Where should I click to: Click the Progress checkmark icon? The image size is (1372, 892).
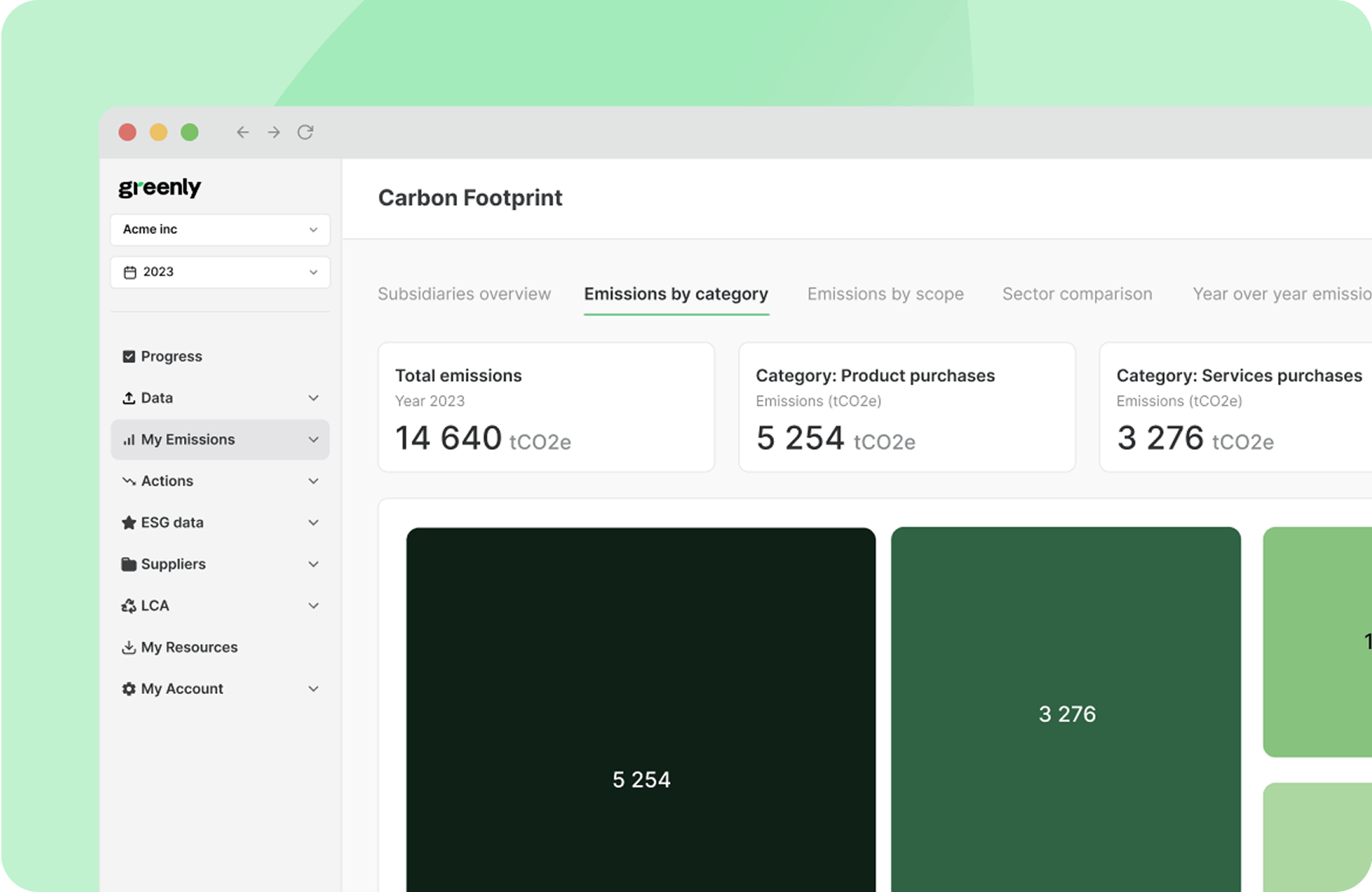(x=129, y=357)
